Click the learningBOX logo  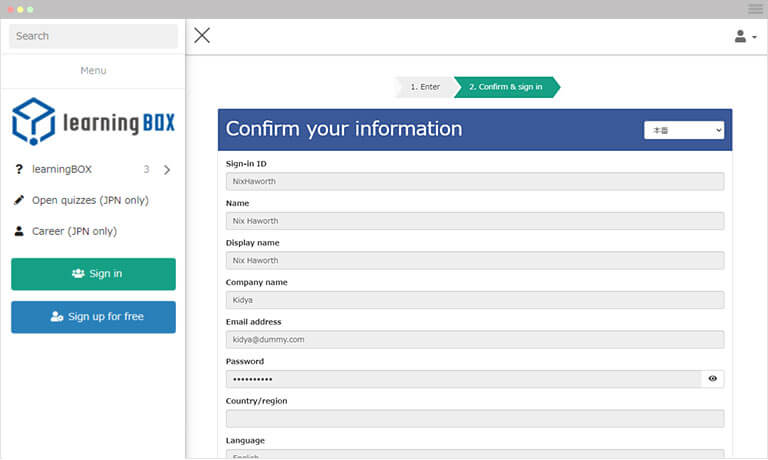(x=93, y=122)
